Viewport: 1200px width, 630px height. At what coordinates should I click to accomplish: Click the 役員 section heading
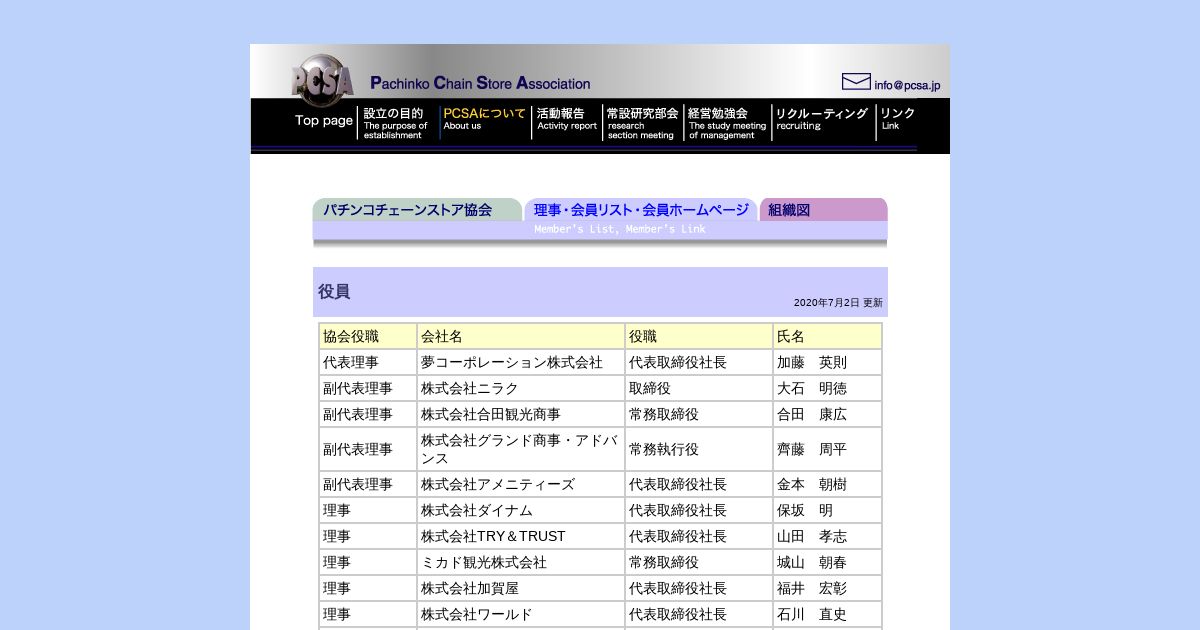pos(334,292)
